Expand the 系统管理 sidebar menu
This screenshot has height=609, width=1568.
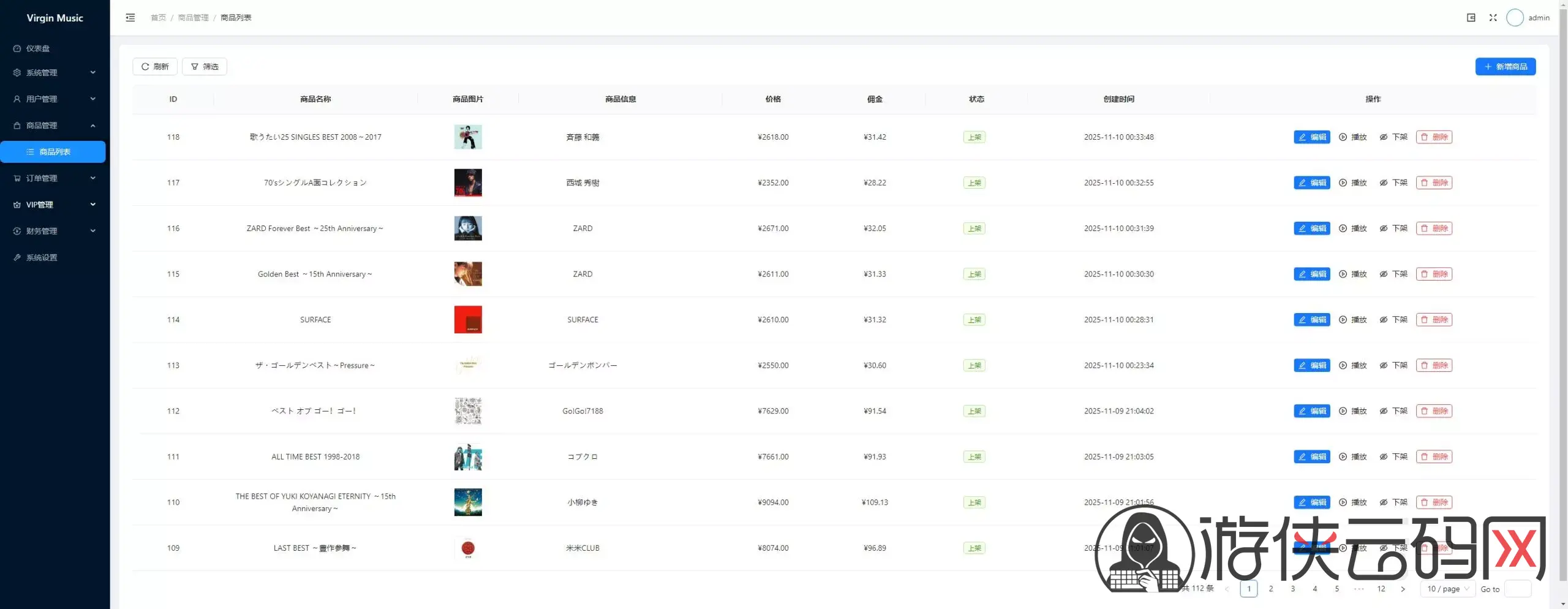click(55, 72)
